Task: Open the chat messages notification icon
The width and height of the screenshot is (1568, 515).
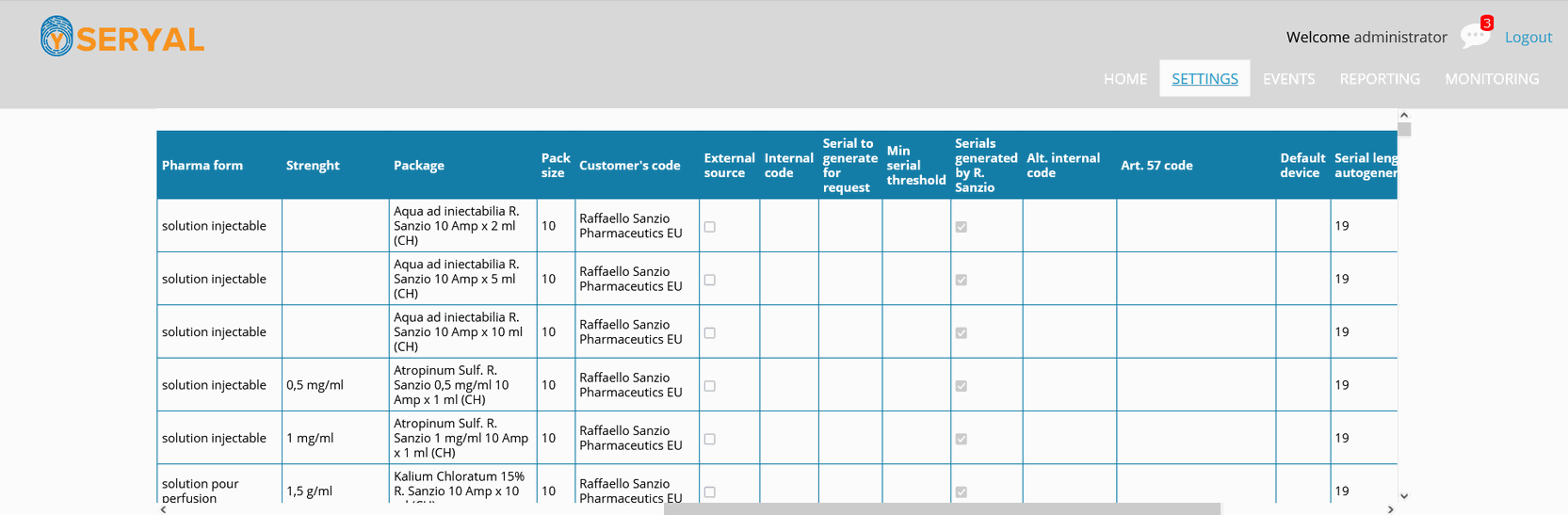Action: pyautogui.click(x=1474, y=36)
